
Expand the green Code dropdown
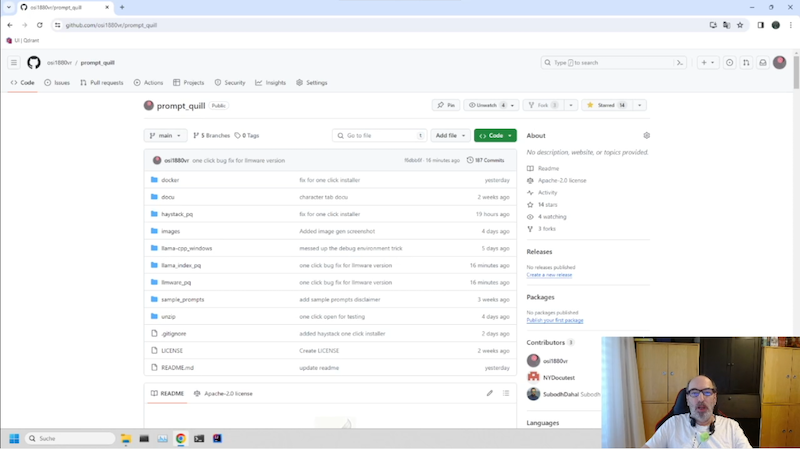pos(495,135)
